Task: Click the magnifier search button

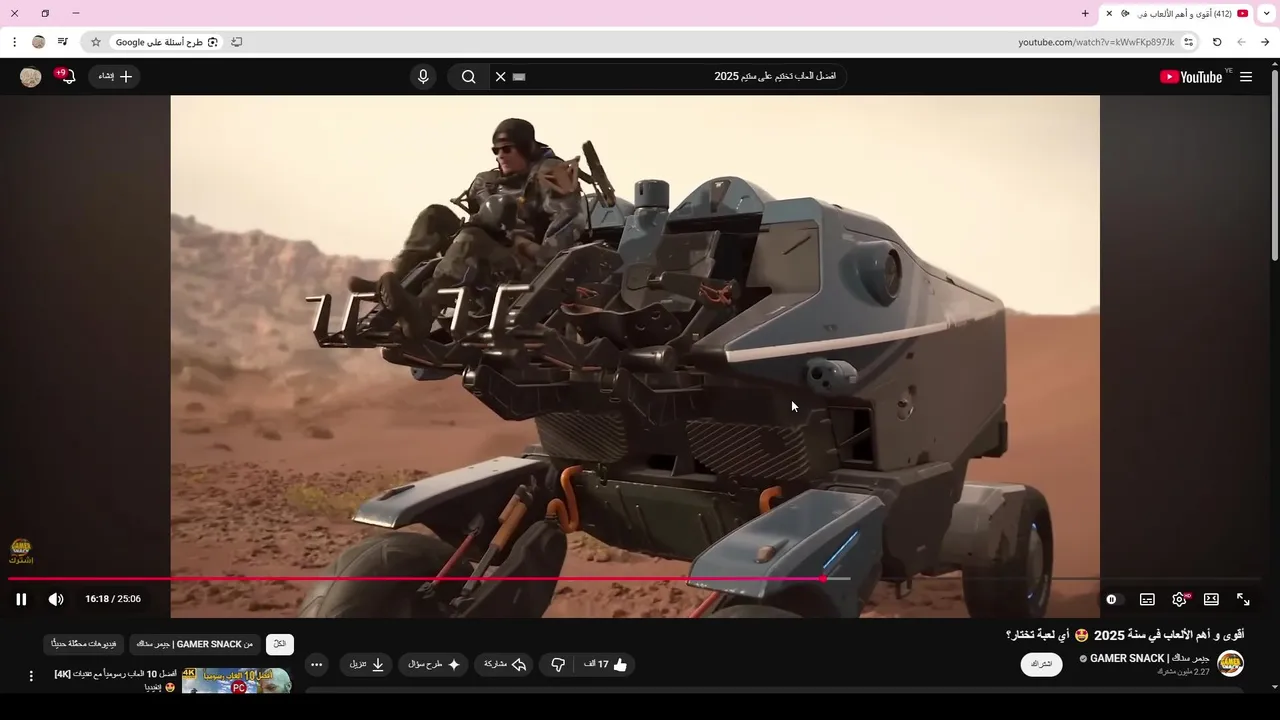Action: 468,77
